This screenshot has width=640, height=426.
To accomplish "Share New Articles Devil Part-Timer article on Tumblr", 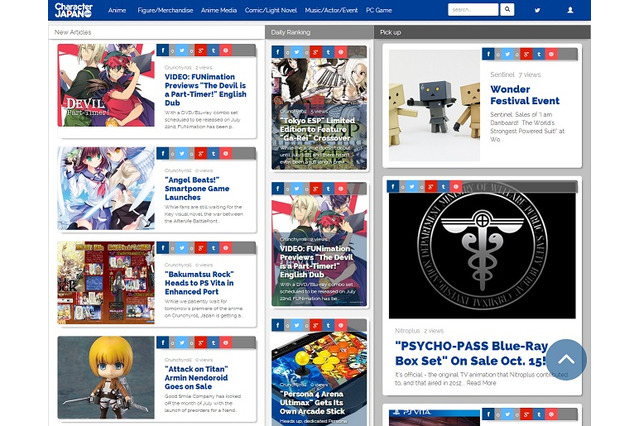I will [x=213, y=50].
